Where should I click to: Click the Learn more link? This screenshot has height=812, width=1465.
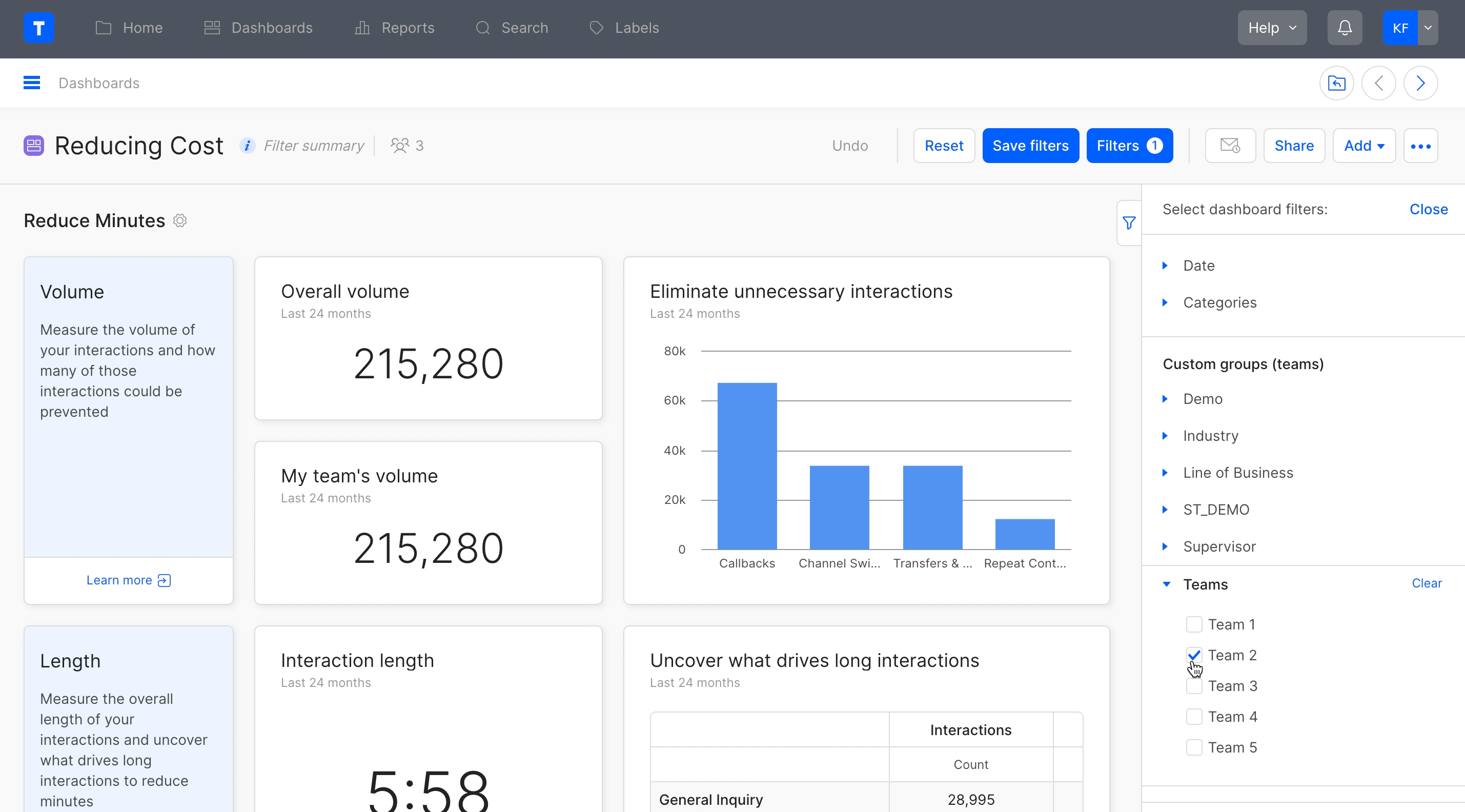click(129, 580)
